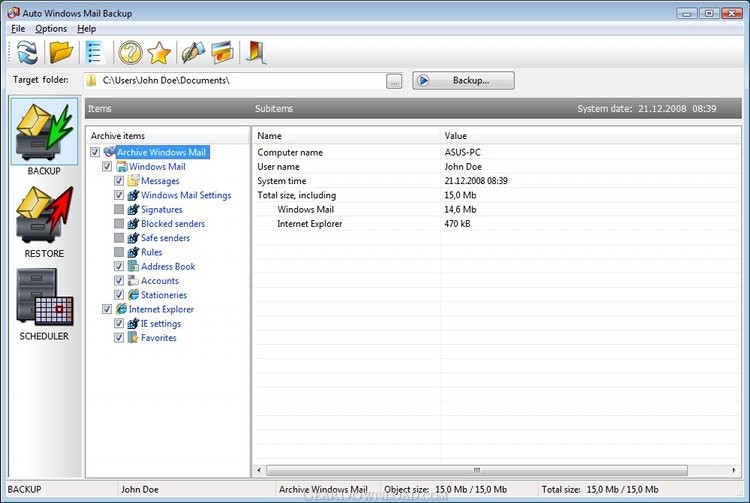Image resolution: width=750 pixels, height=503 pixels.
Task: Click the 470 kB value cell
Action: click(457, 223)
